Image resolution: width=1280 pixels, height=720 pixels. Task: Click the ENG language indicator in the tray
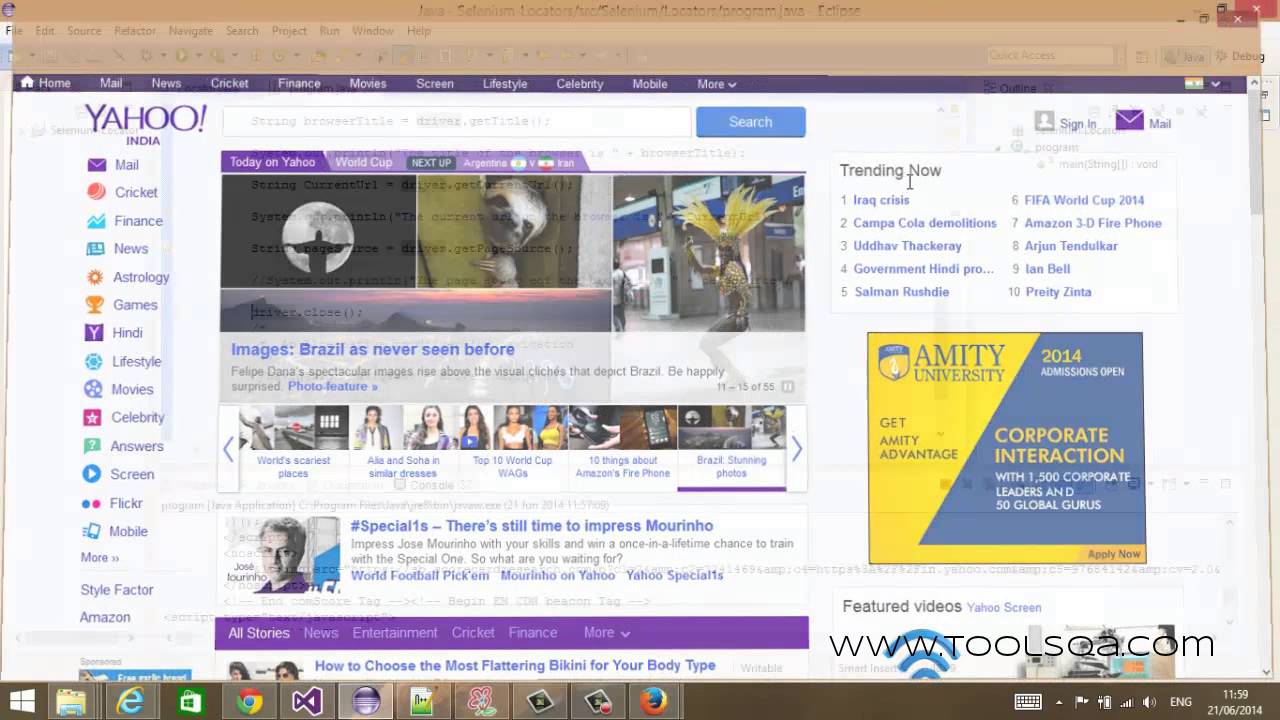click(x=1181, y=702)
